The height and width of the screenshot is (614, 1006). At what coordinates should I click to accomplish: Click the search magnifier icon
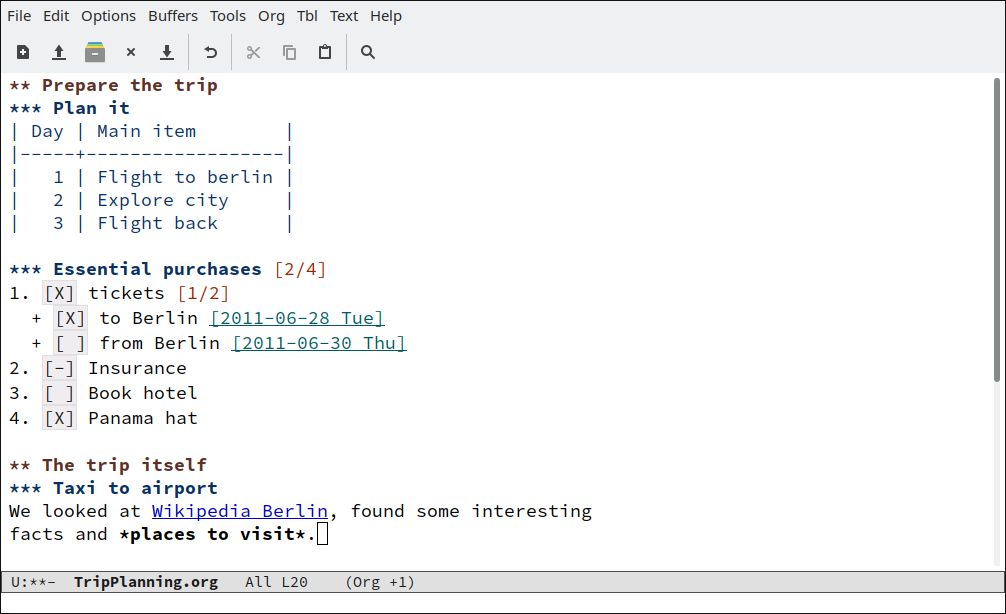(368, 52)
